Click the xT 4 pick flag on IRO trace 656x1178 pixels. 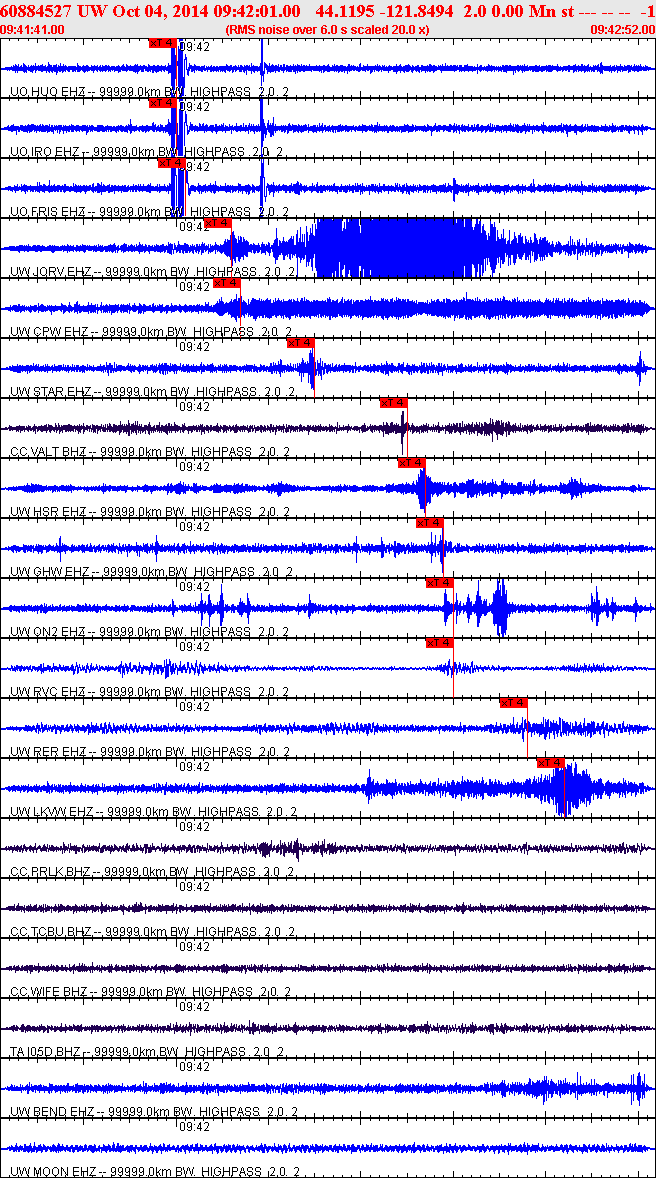[x=162, y=103]
